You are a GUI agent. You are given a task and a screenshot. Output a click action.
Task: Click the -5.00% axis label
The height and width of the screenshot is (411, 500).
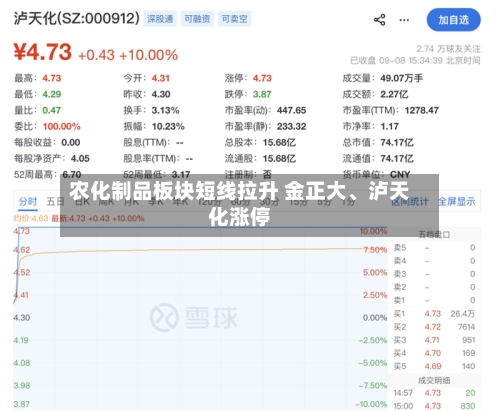tap(373, 363)
